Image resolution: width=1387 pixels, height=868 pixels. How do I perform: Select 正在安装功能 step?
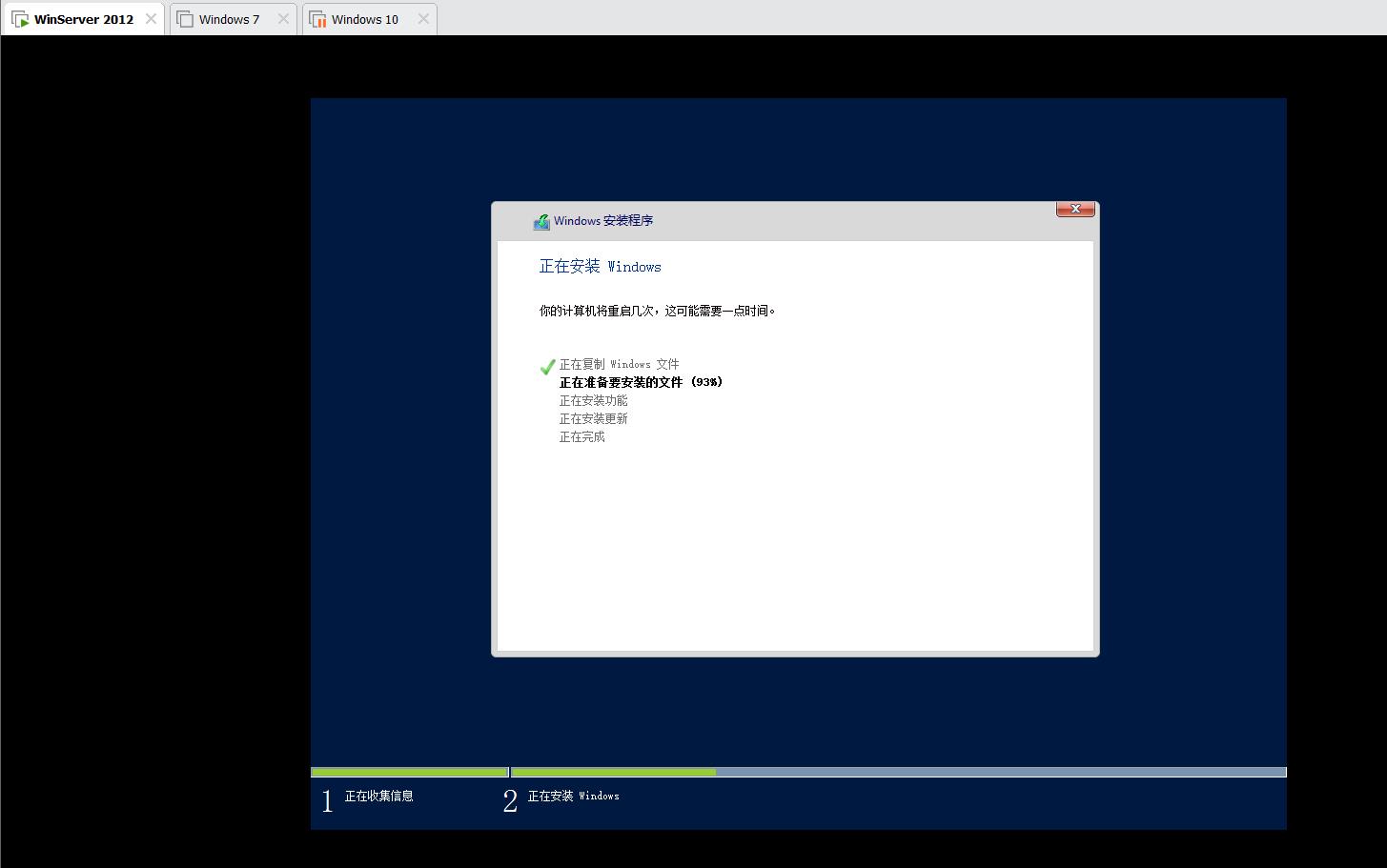pyautogui.click(x=593, y=400)
